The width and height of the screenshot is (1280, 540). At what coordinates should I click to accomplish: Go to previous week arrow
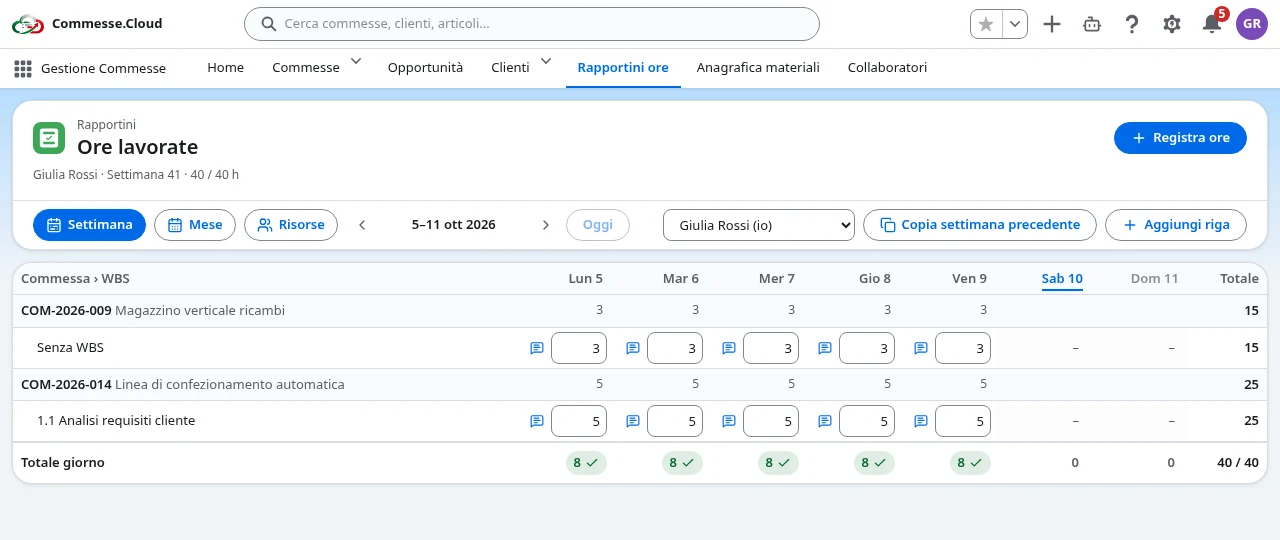coord(362,225)
